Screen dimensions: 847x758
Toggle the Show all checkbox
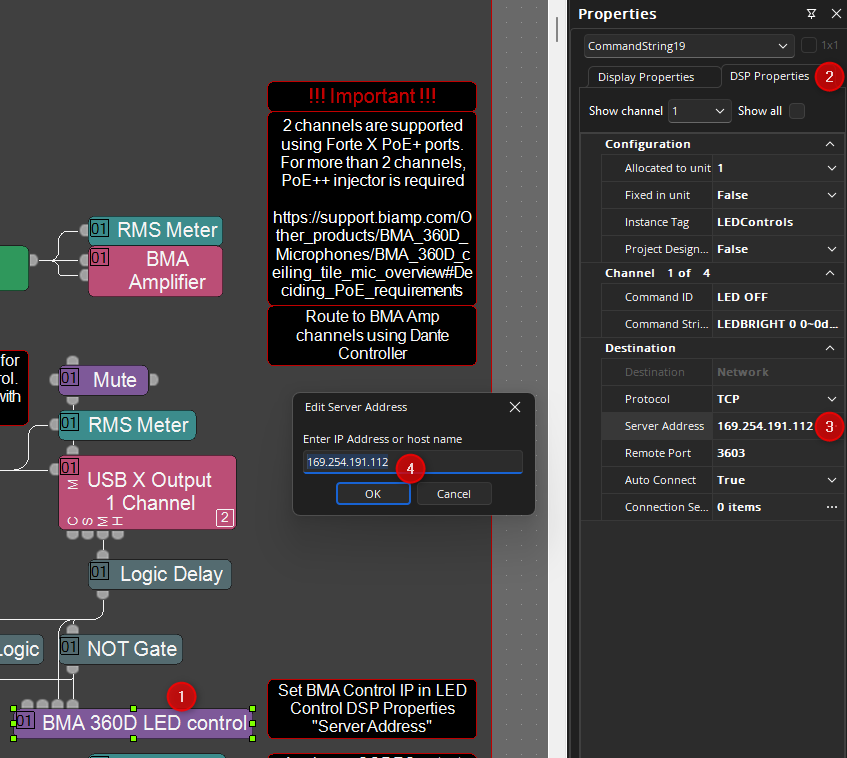[x=796, y=111]
